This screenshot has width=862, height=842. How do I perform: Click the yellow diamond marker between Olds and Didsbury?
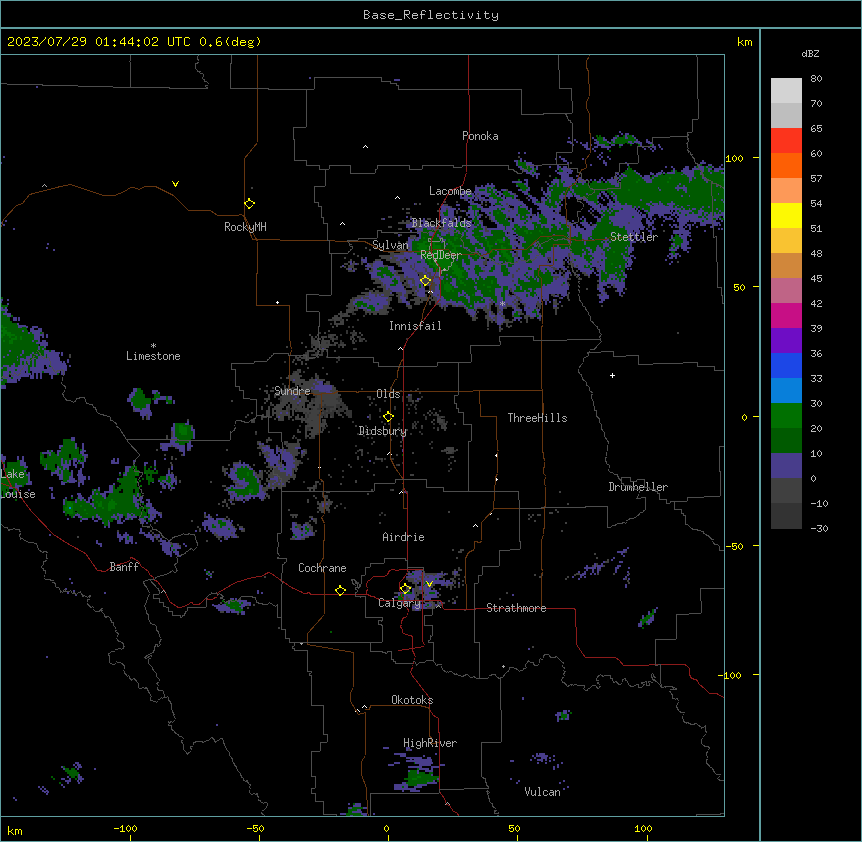pyautogui.click(x=388, y=417)
